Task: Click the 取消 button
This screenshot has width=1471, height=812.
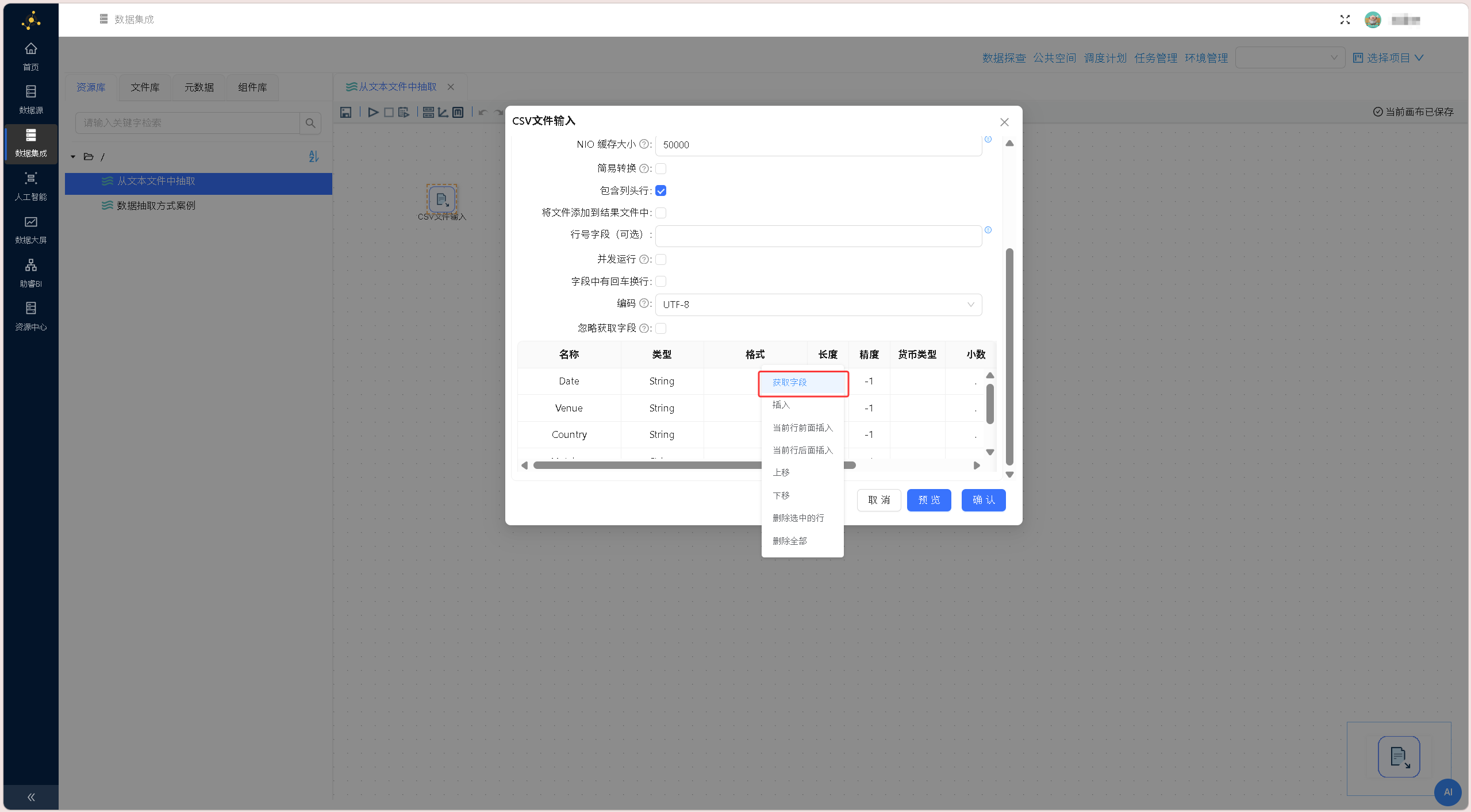Action: pyautogui.click(x=879, y=500)
